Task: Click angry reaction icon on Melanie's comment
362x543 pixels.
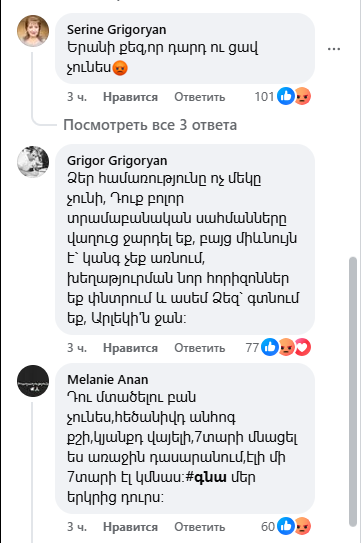Action: (x=303, y=526)
